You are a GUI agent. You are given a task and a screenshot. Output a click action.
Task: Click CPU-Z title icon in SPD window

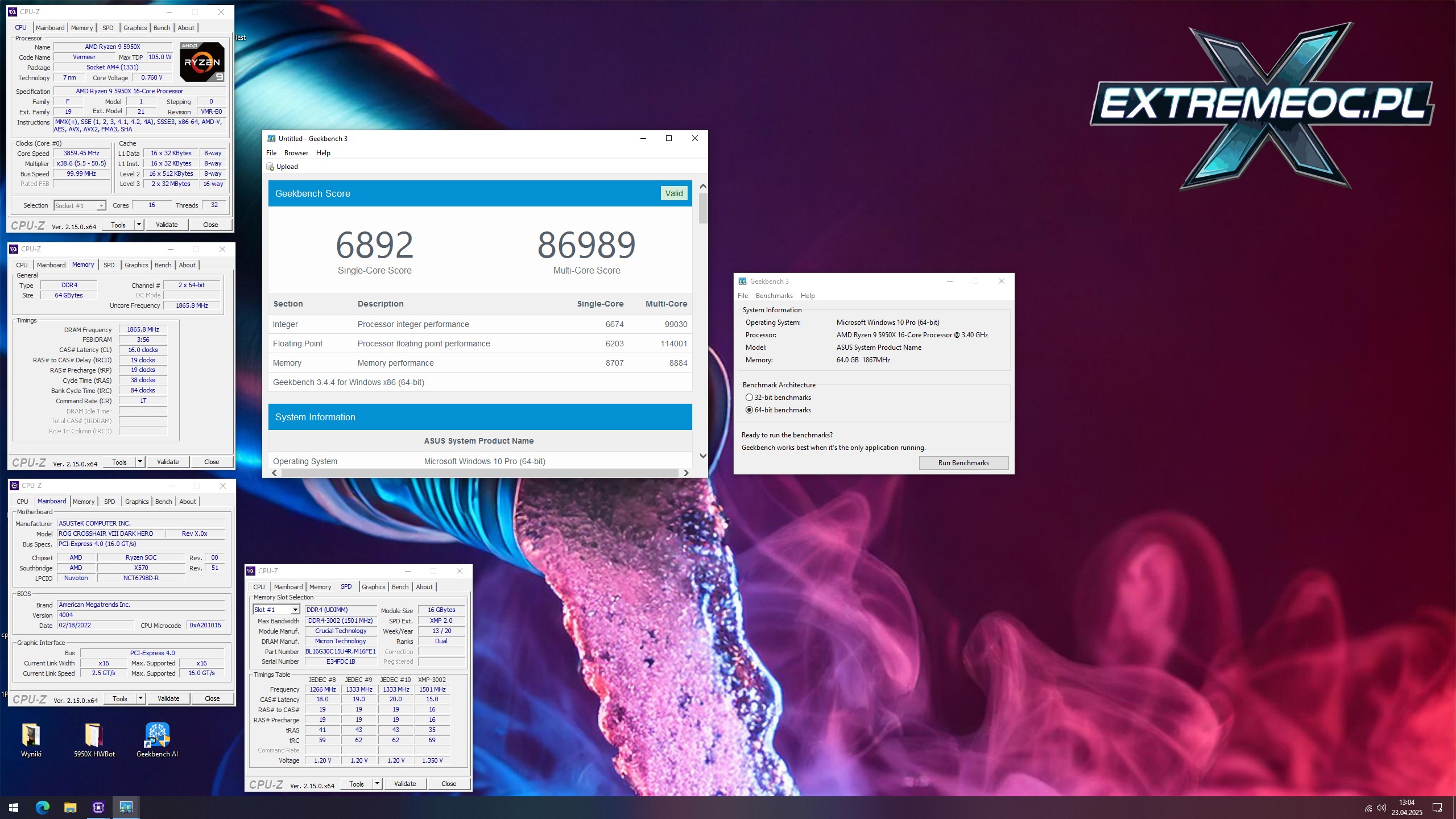(x=251, y=570)
